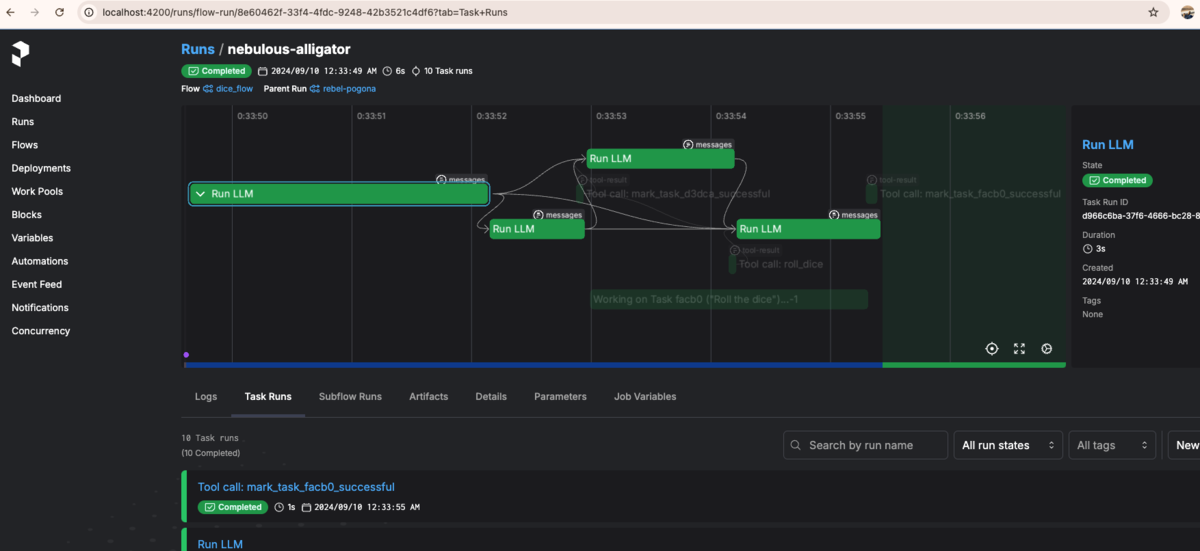The height and width of the screenshot is (551, 1200).
Task: Open Blocks in the sidebar
Action: 27,215
